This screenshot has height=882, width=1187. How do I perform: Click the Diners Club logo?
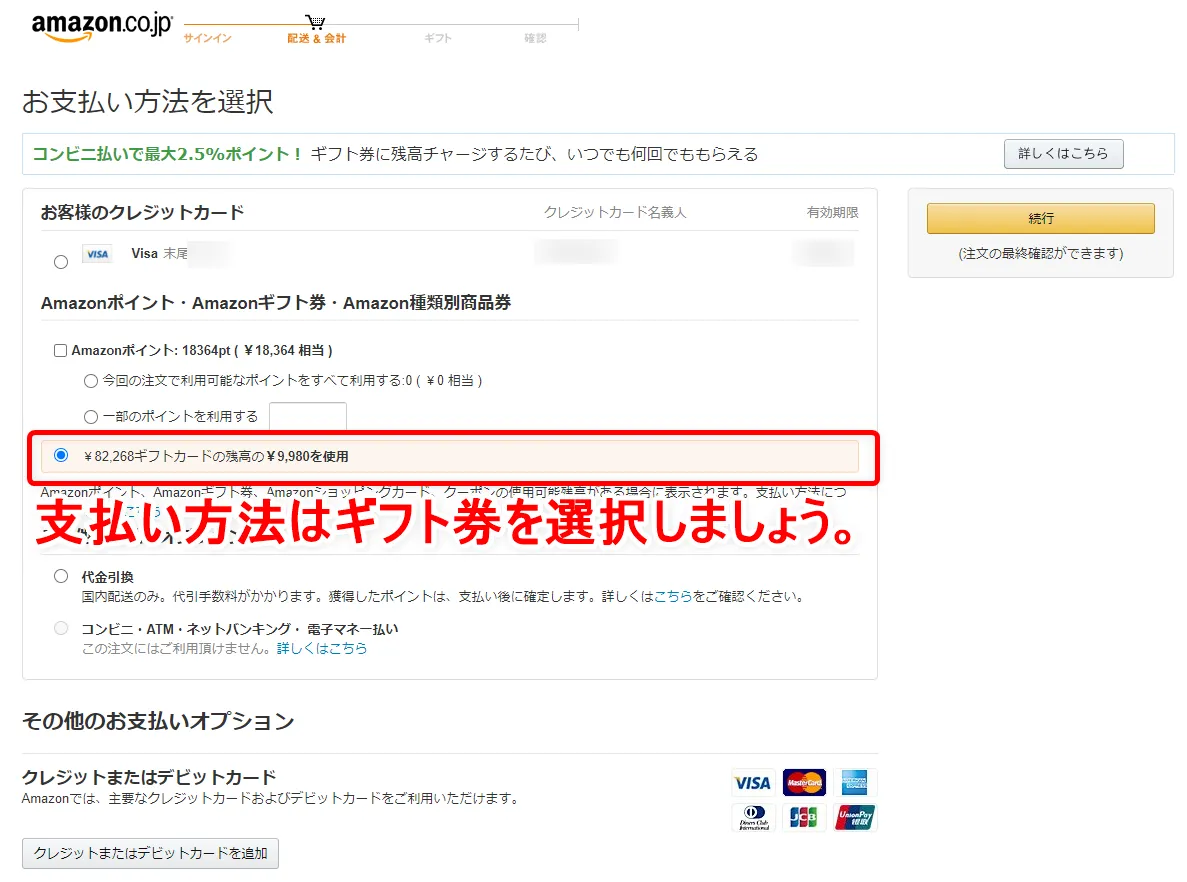coord(753,818)
